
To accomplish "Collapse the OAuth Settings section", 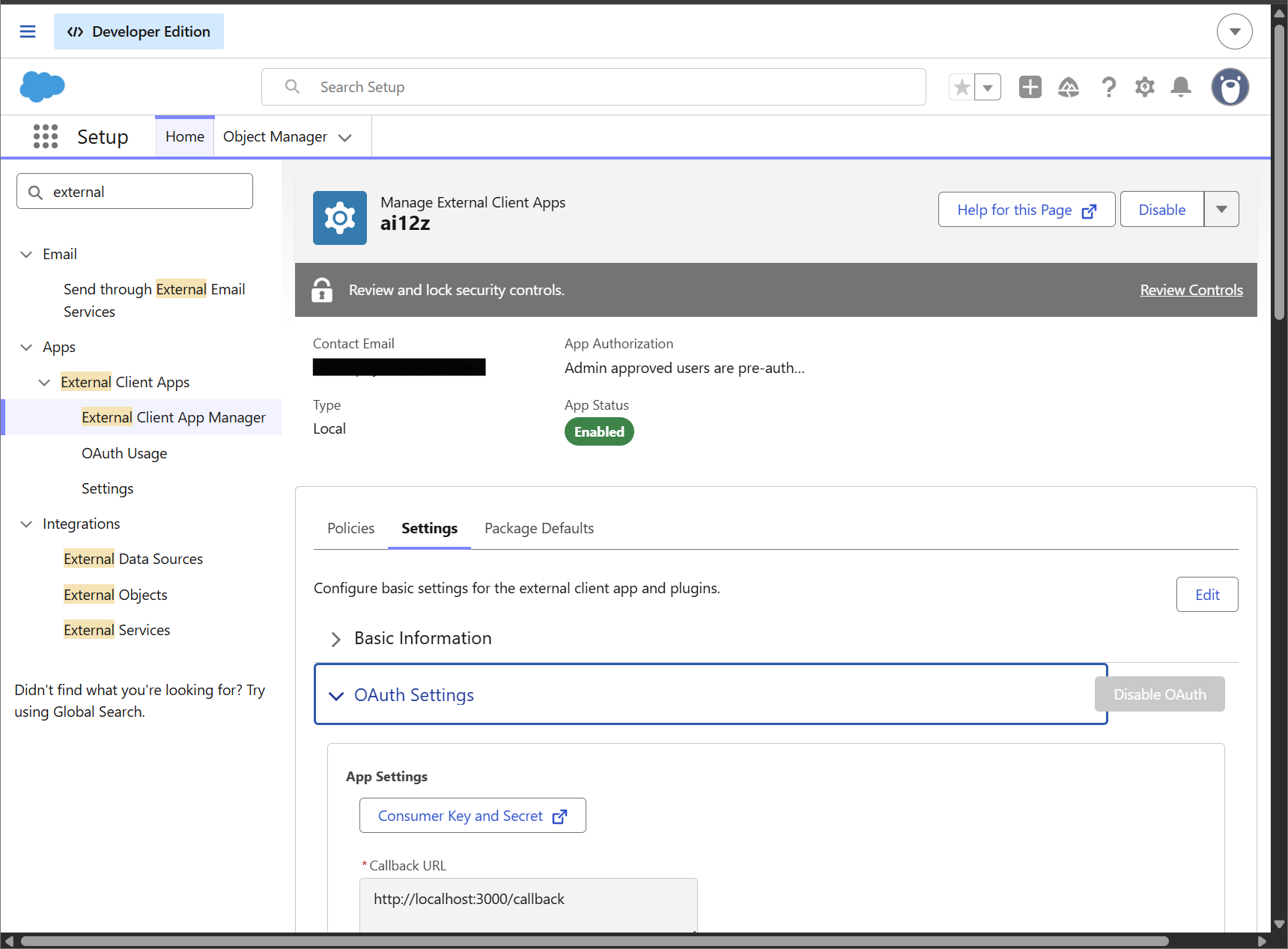I will click(x=711, y=694).
